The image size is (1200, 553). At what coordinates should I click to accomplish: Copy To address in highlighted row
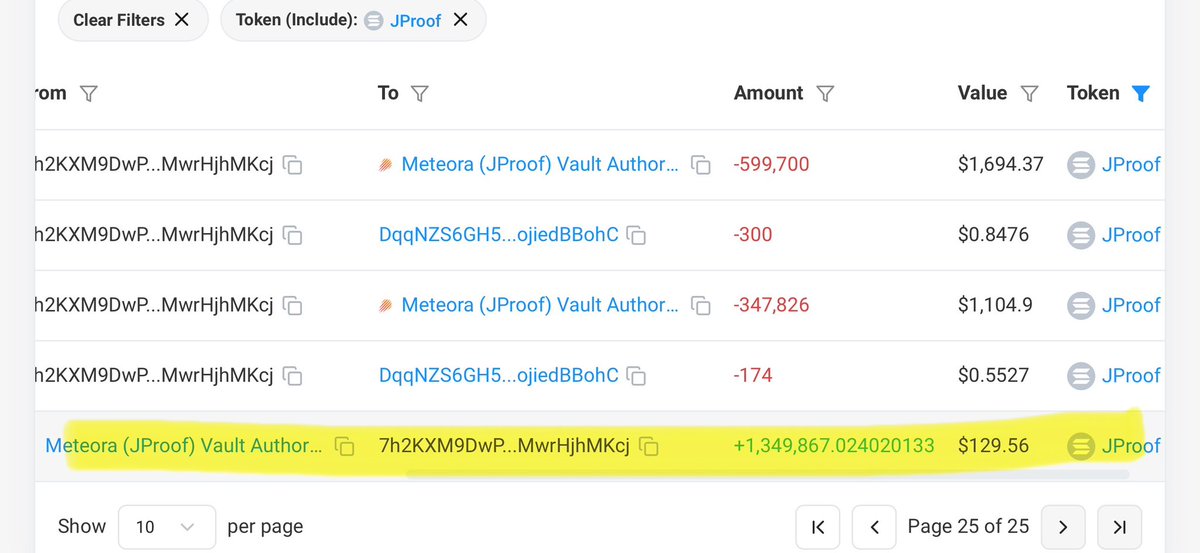(648, 446)
